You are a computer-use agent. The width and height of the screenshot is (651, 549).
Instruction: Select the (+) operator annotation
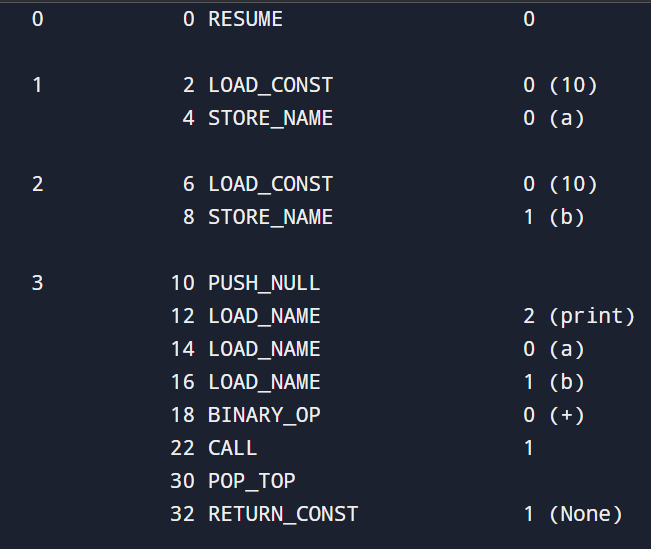567,415
